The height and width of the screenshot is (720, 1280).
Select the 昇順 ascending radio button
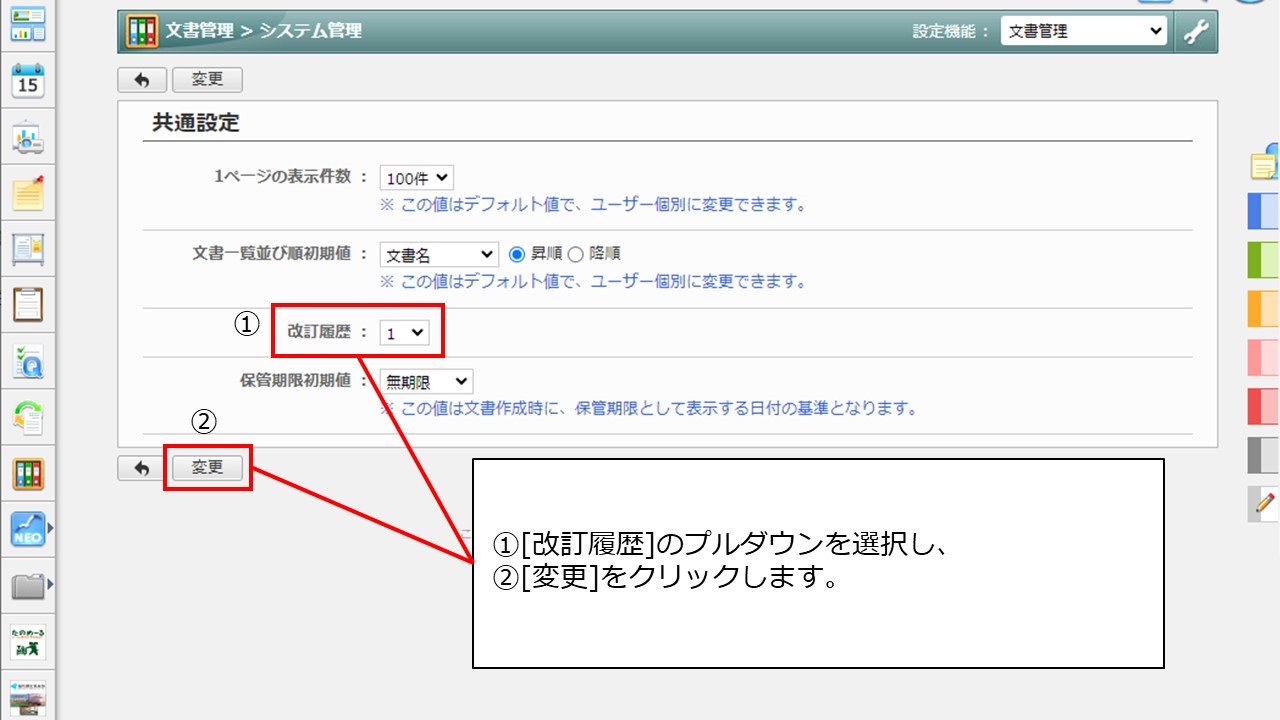click(517, 254)
